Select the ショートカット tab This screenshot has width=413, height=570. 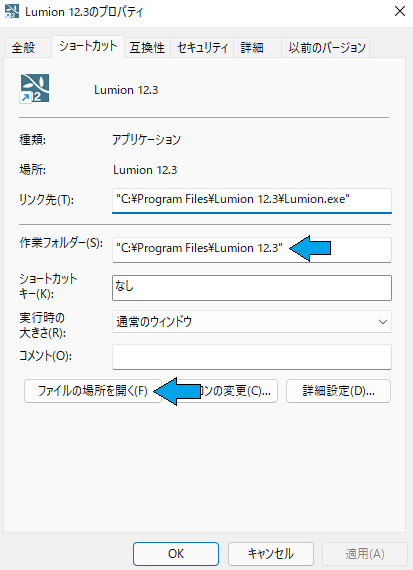pos(88,46)
